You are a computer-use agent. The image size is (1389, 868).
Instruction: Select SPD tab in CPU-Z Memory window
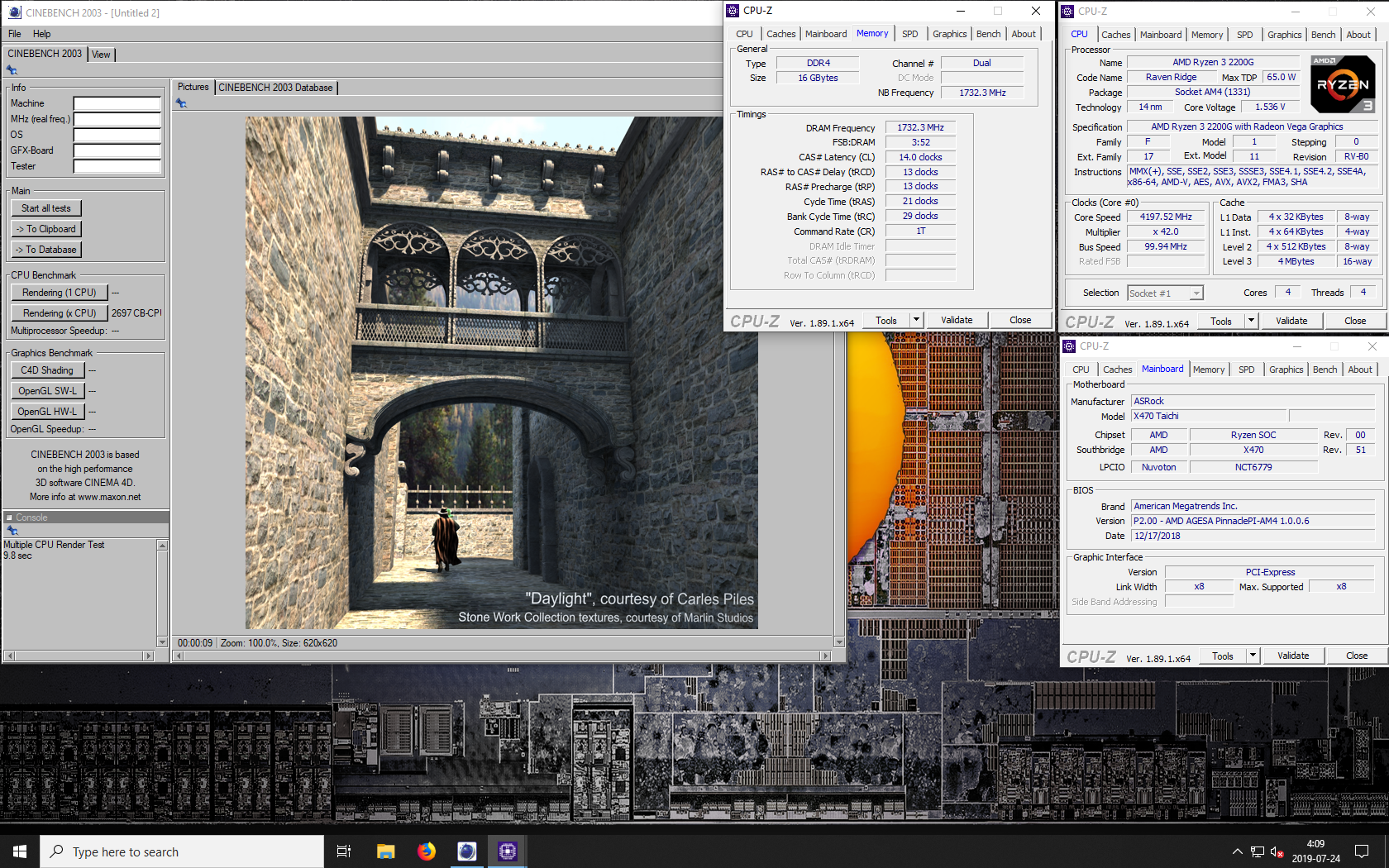coord(909,34)
